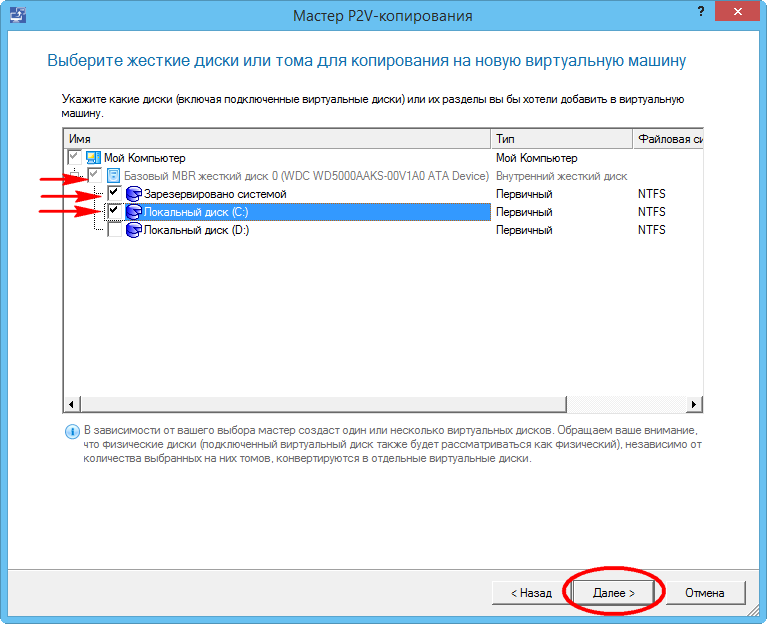The width and height of the screenshot is (767, 624).
Task: Click the P2V wizard title bar icon
Action: coord(18,15)
